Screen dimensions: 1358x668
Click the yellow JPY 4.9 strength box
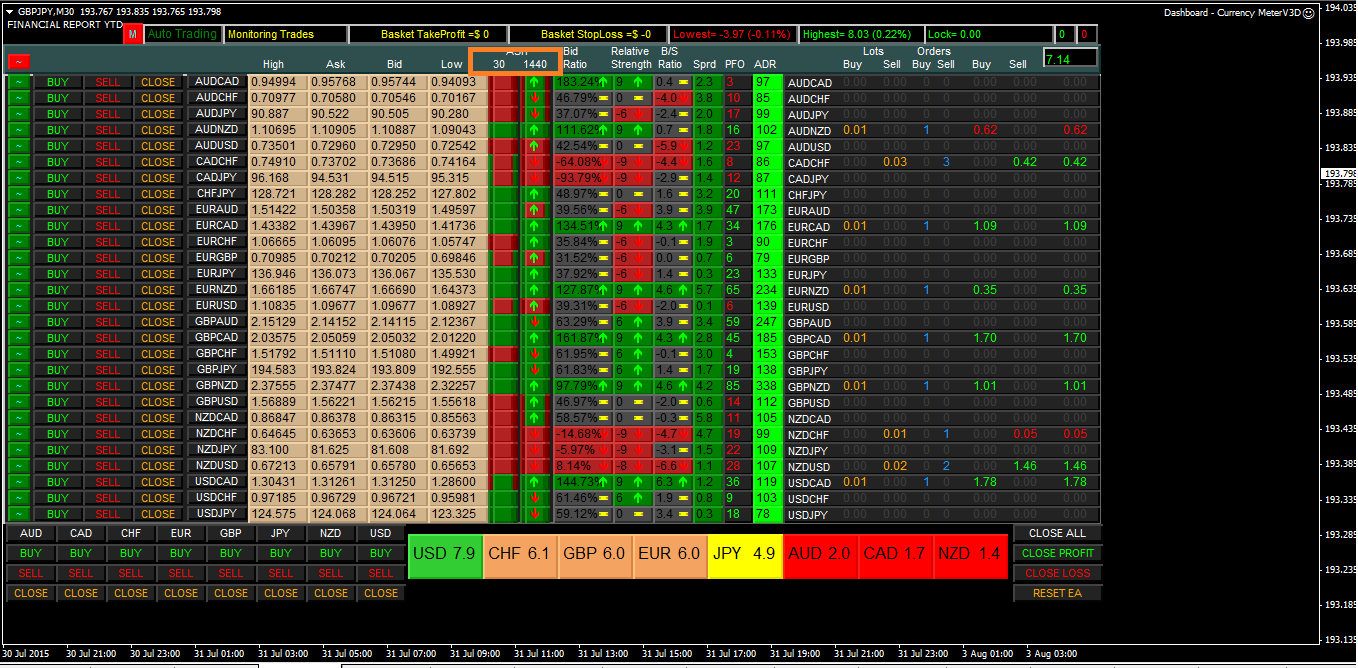[744, 555]
